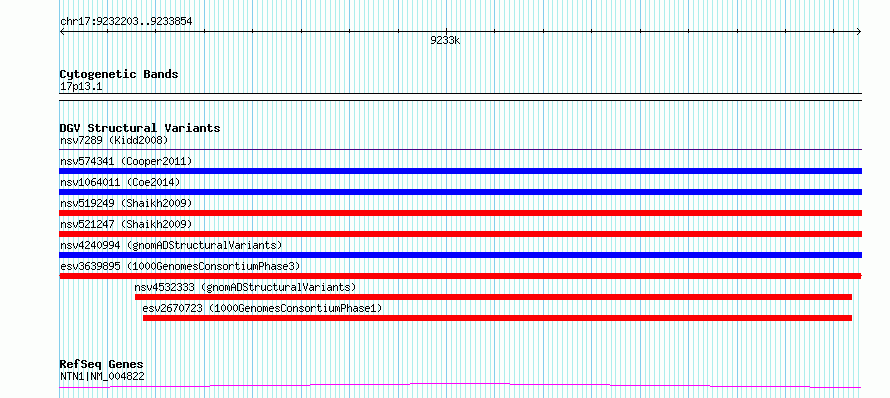
Task: Click the 9233k ruler tick label
Action: [x=445, y=40]
